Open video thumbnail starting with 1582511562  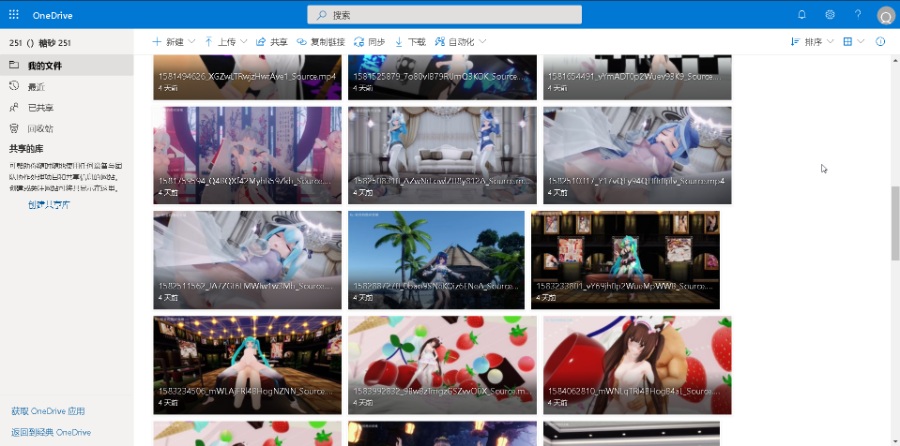click(x=247, y=260)
